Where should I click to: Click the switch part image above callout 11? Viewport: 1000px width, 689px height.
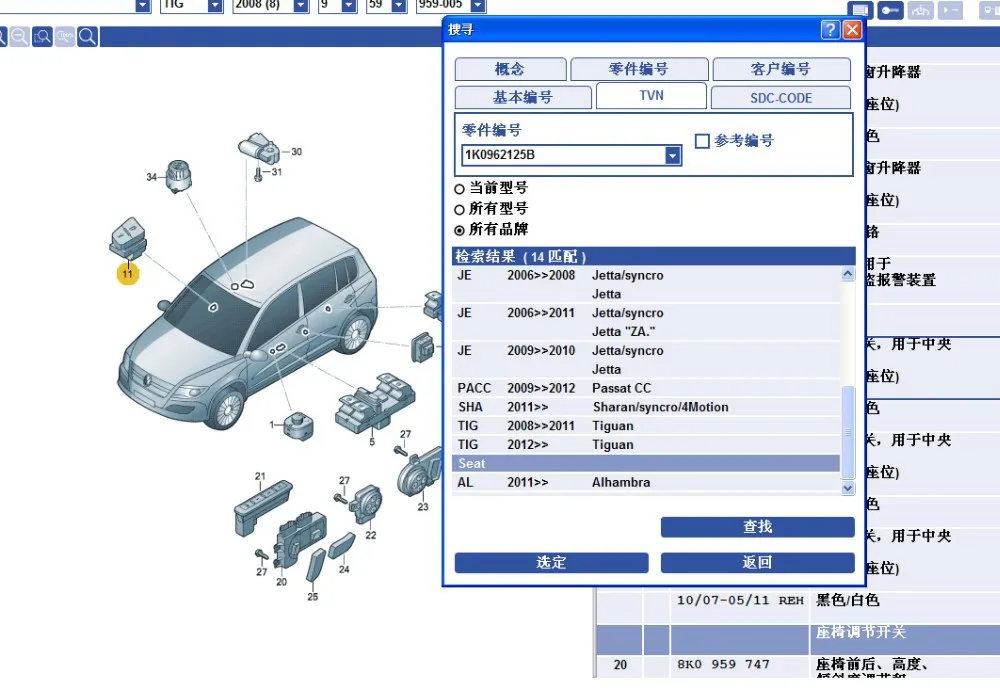coord(129,239)
